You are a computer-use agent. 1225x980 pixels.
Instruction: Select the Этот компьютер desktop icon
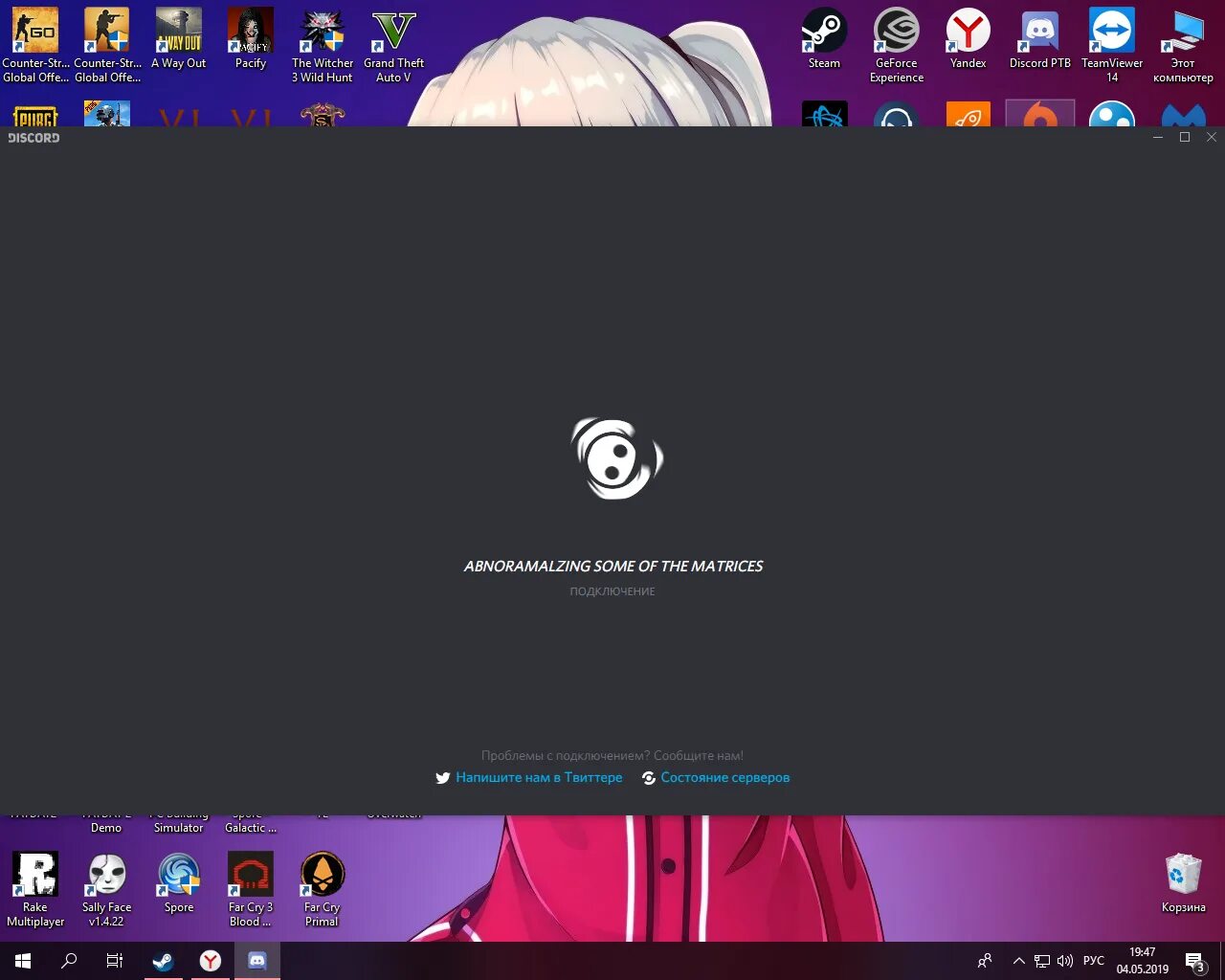click(1184, 45)
